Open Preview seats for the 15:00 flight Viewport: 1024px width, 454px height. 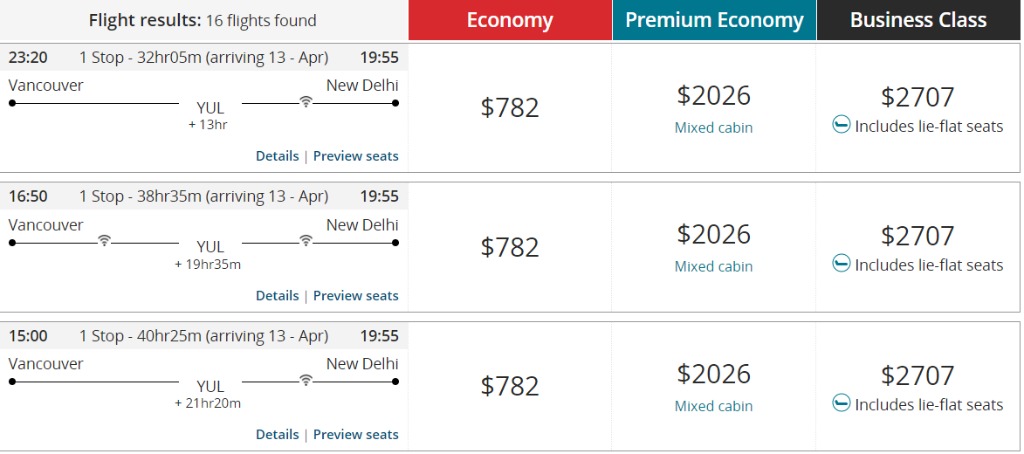click(x=355, y=434)
